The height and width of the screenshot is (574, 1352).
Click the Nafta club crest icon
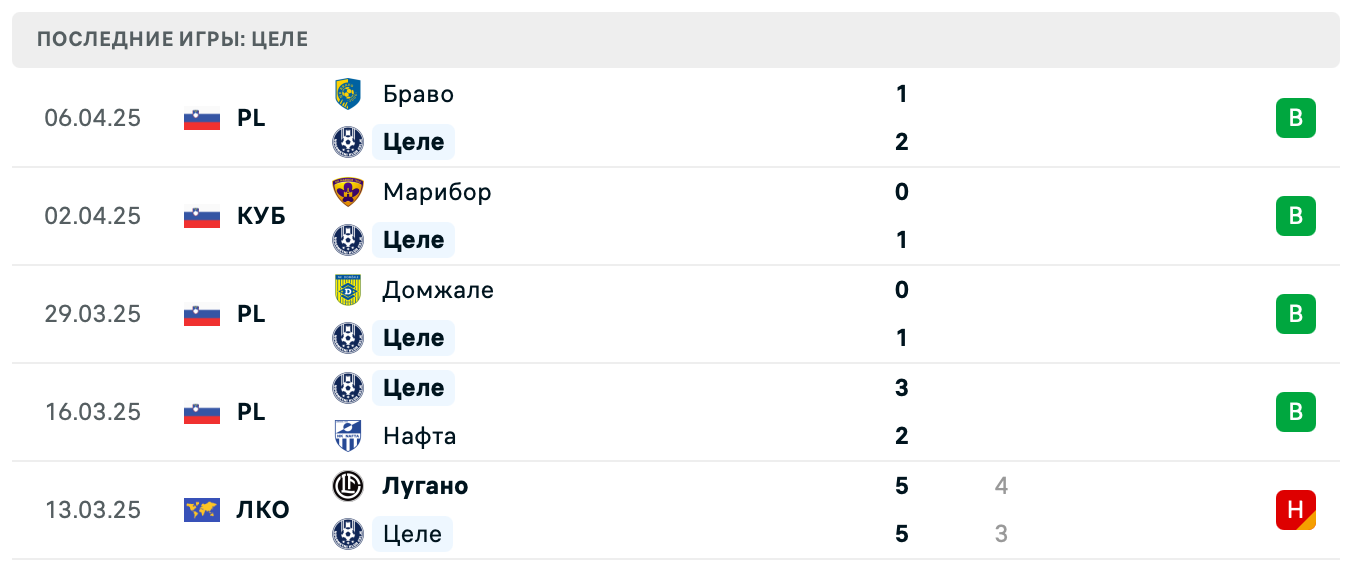347,436
